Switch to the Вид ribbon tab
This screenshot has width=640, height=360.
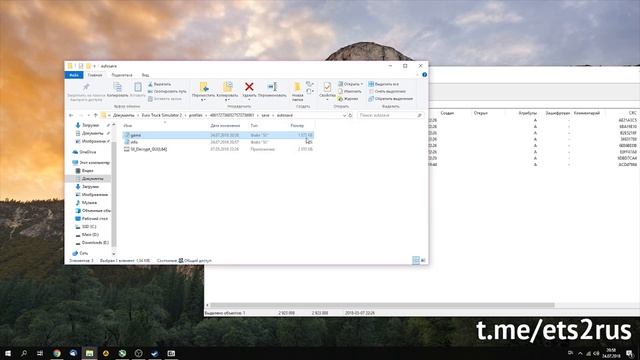(145, 75)
